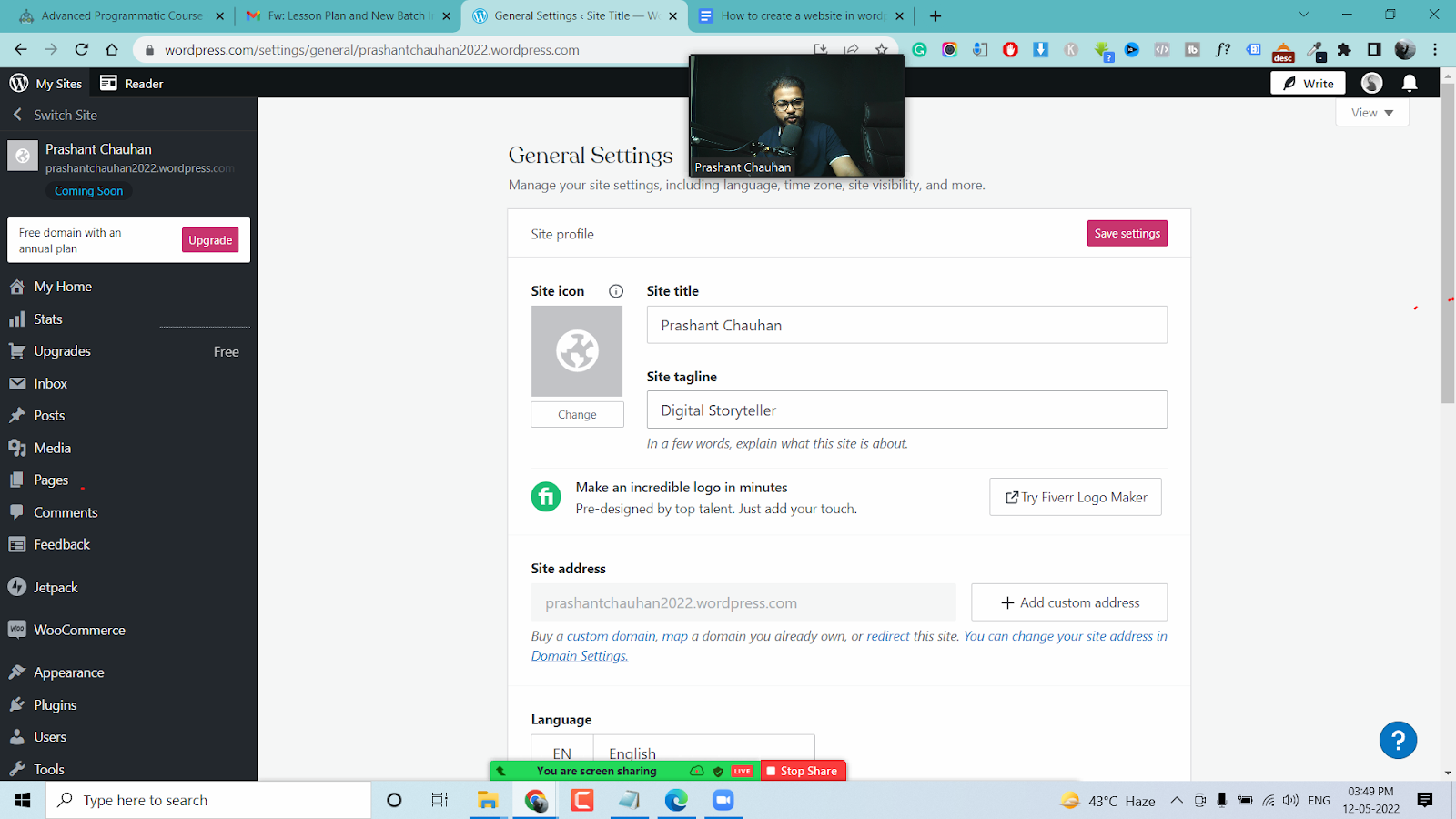Click the Upgrades cart icon

[x=17, y=351]
